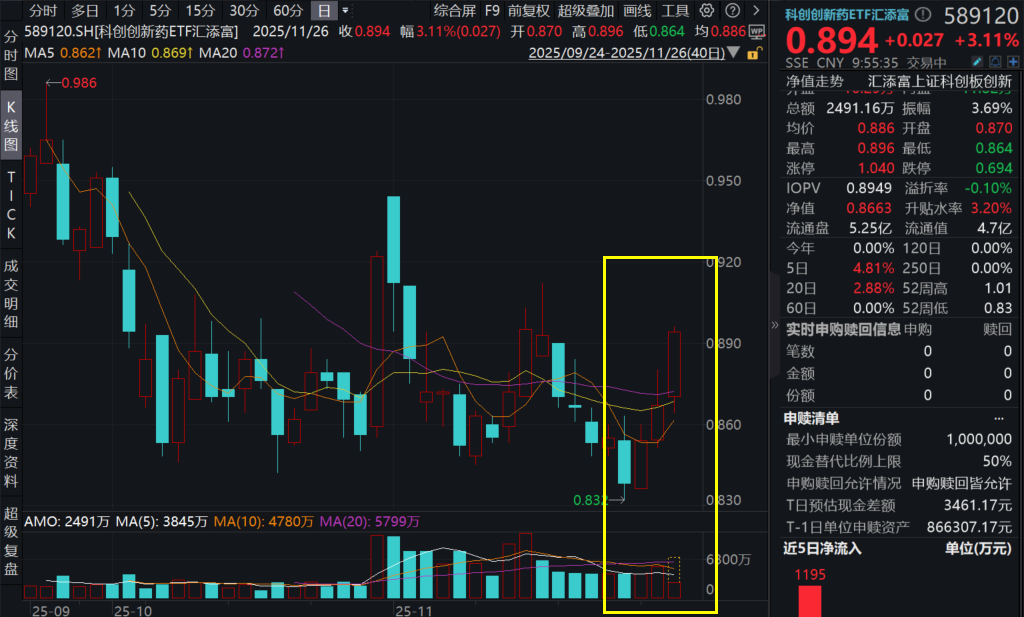Click the stock code 589120
1024x617 pixels.
click(981, 15)
